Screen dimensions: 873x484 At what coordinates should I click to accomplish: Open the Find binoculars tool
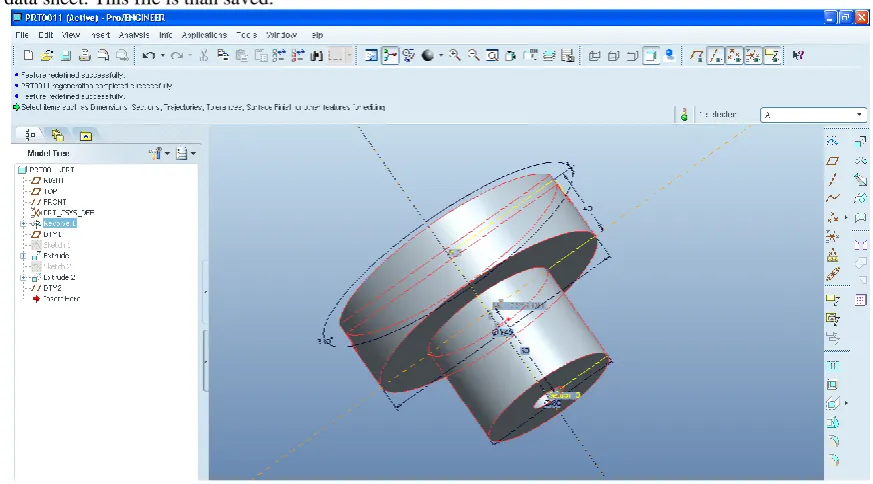click(316, 55)
